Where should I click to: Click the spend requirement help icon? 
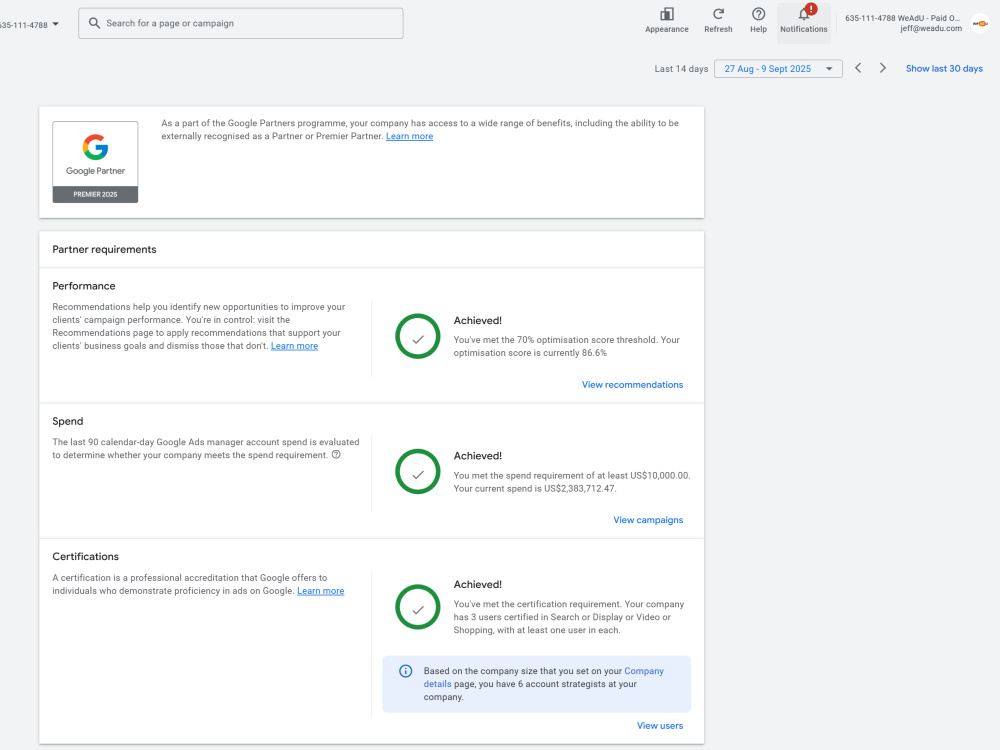coord(336,455)
